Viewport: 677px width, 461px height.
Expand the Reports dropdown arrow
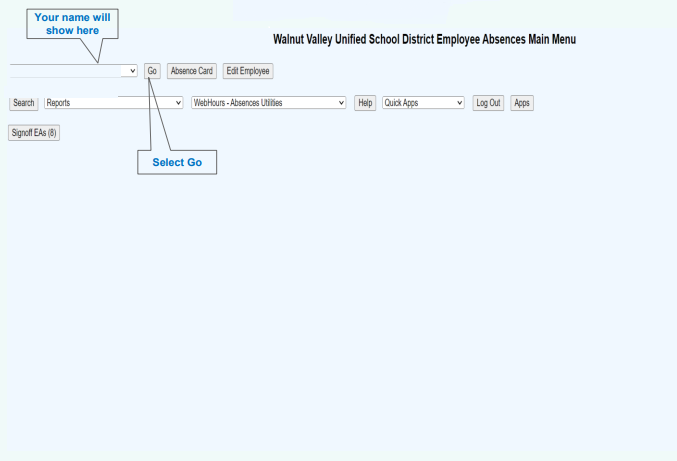coord(179,103)
